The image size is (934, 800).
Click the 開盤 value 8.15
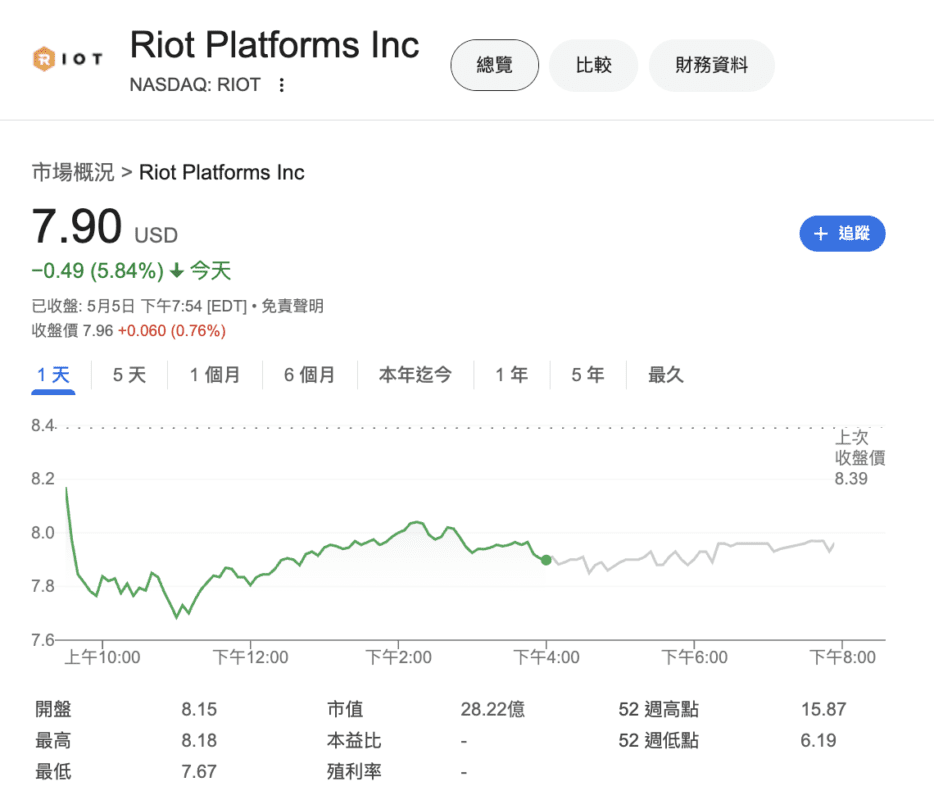click(199, 709)
